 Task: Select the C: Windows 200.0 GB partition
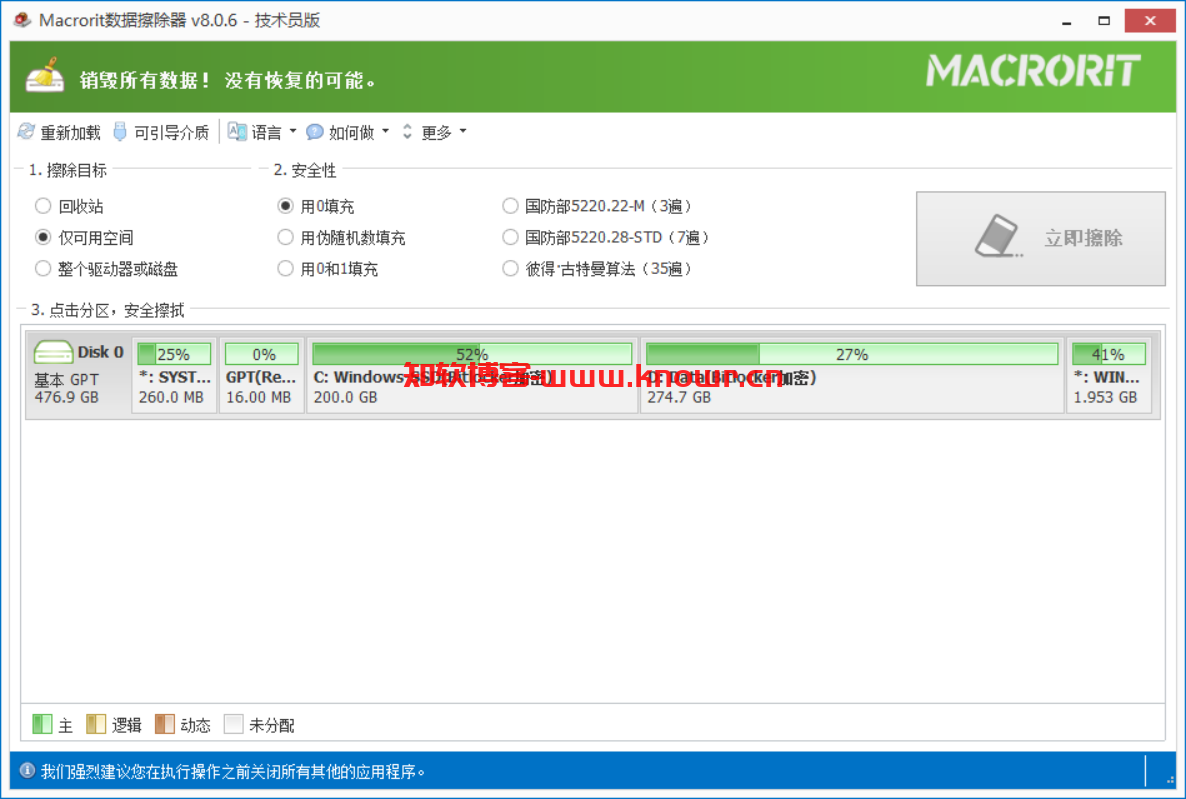[x=472, y=375]
